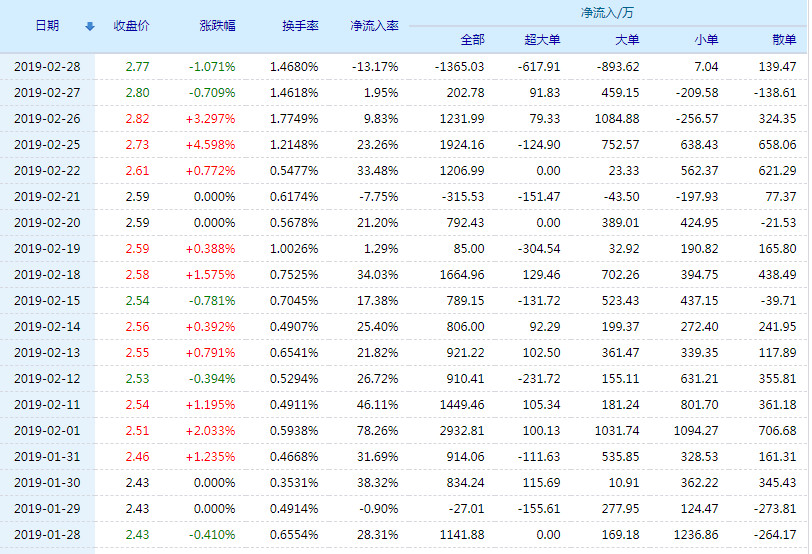Viewport: 812px width, 554px height.
Task: Select the 涨跌幅 column header
Action: (218, 25)
